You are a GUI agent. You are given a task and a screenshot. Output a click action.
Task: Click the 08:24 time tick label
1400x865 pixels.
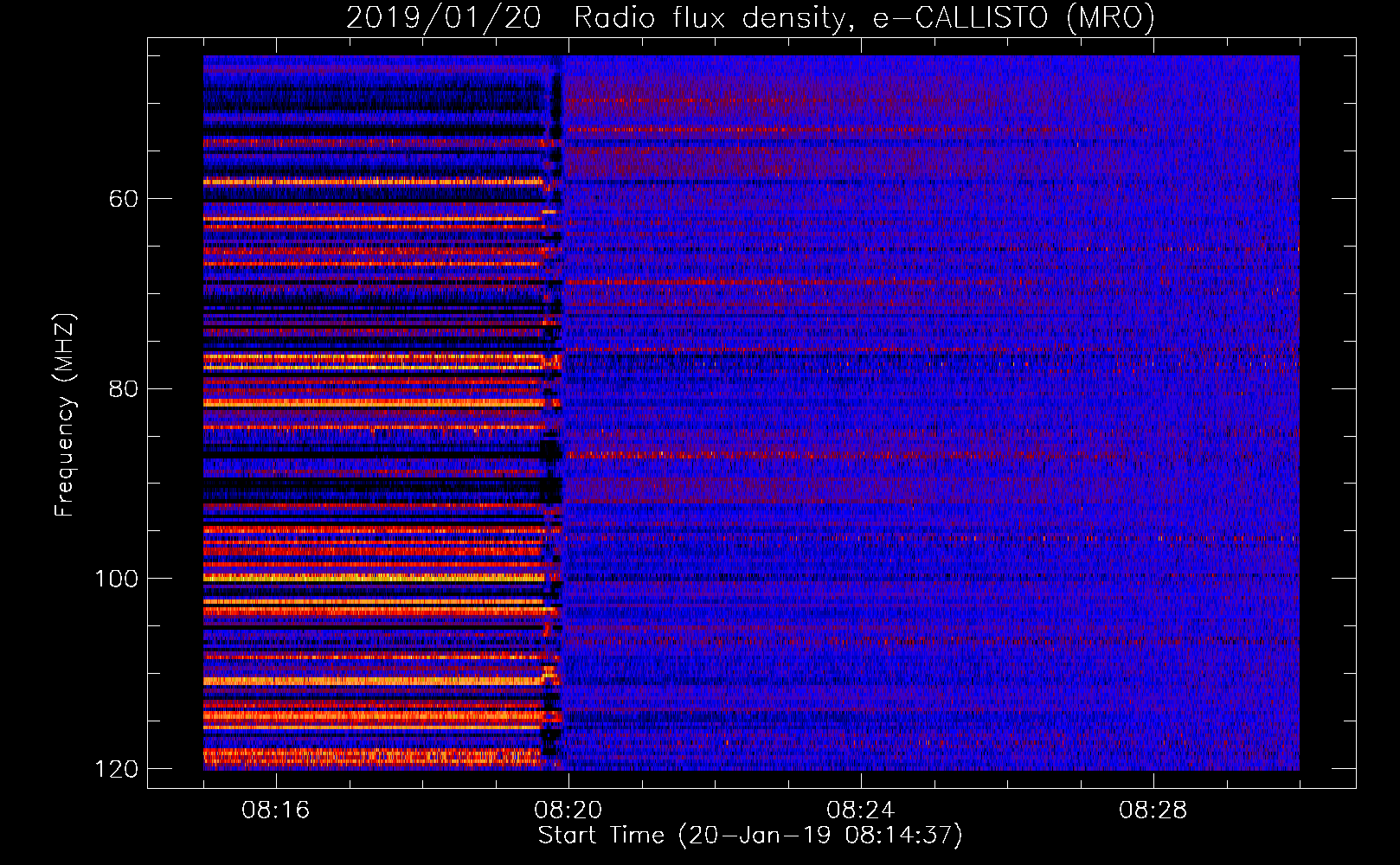pyautogui.click(x=861, y=811)
